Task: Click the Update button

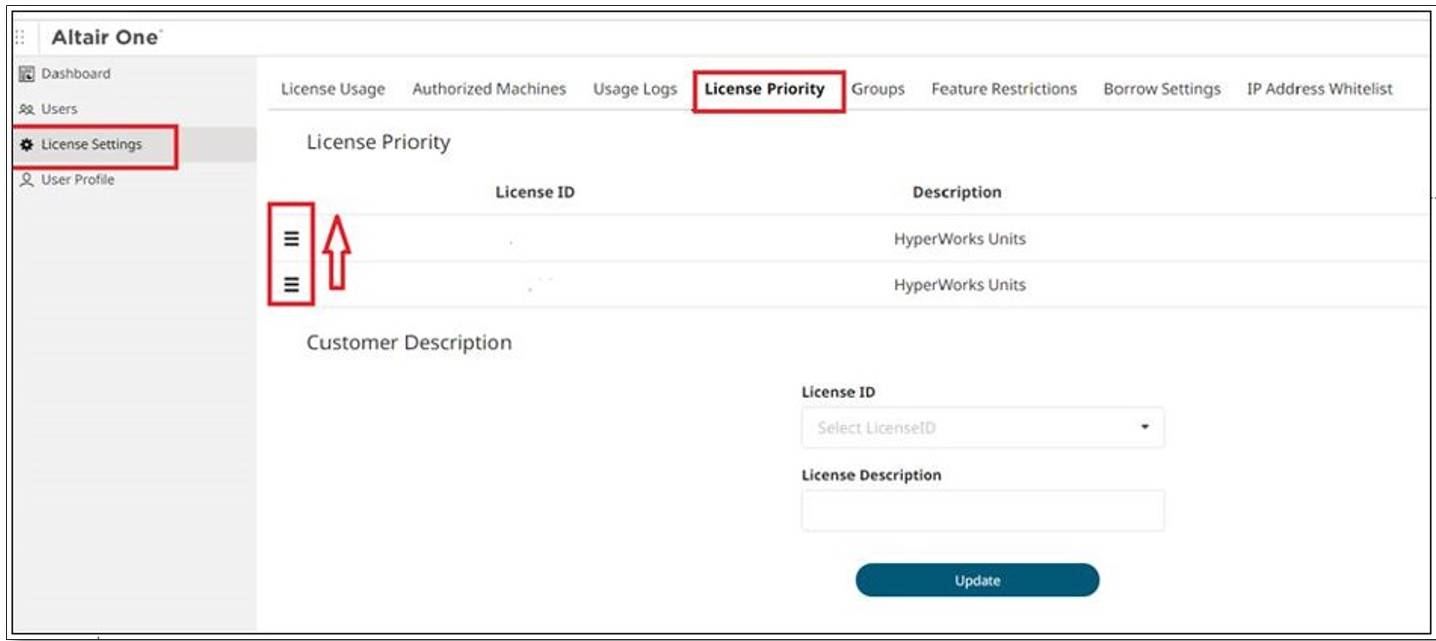Action: click(977, 580)
